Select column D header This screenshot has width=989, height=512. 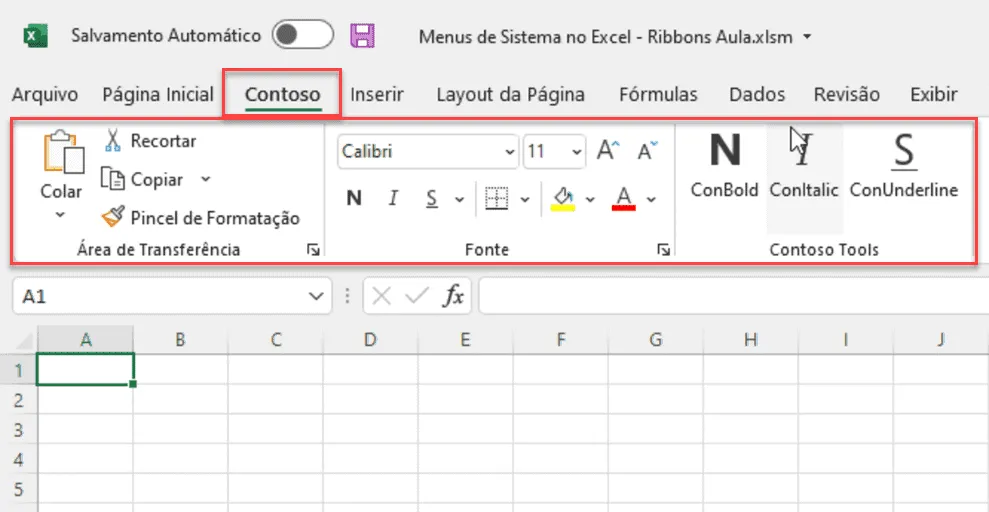pos(370,340)
